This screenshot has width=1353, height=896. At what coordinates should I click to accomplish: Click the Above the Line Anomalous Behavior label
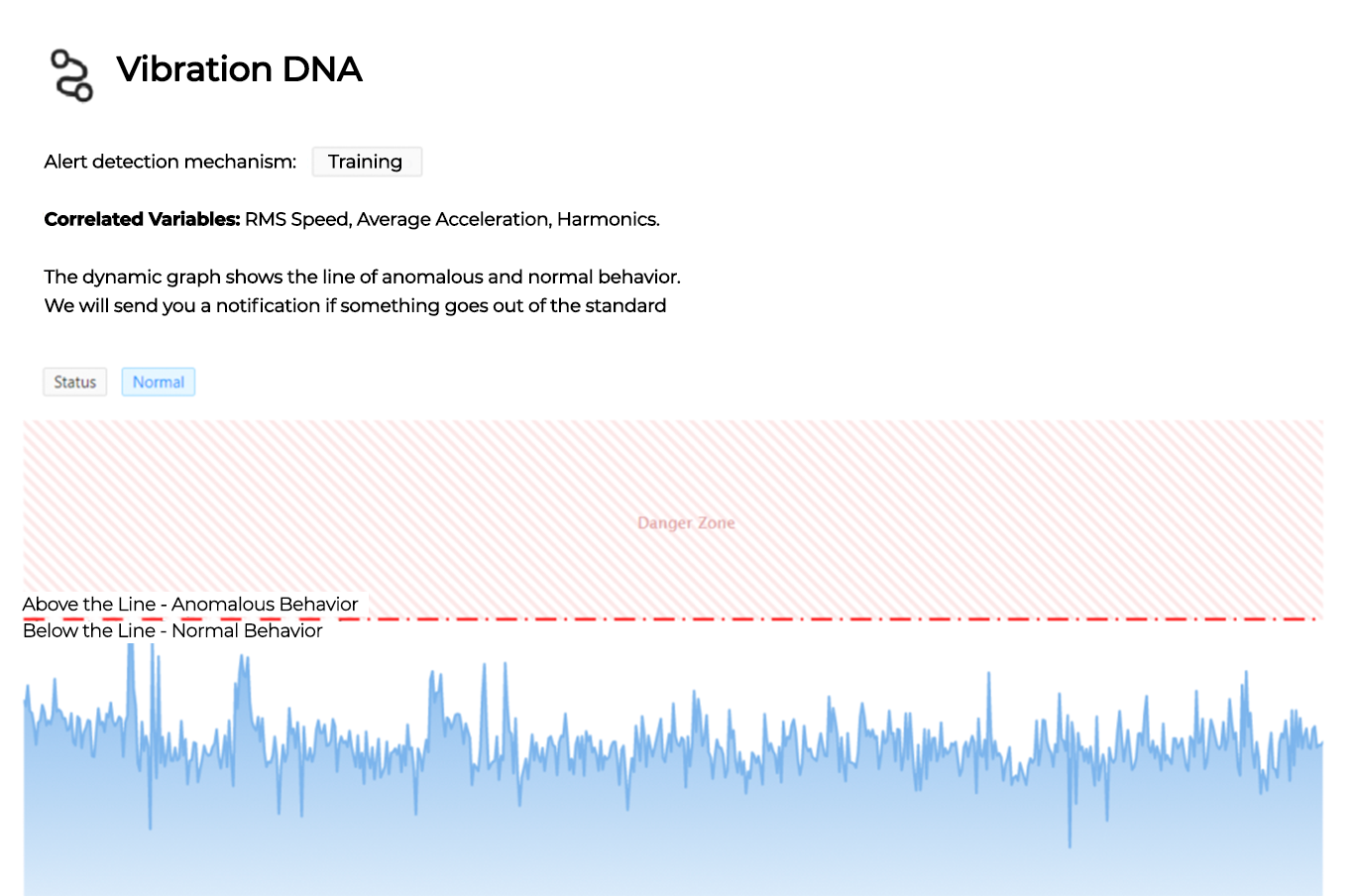[190, 605]
